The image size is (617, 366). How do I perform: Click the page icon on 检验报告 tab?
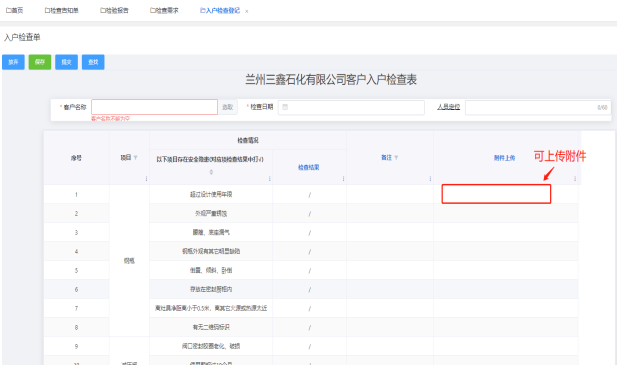[102, 11]
